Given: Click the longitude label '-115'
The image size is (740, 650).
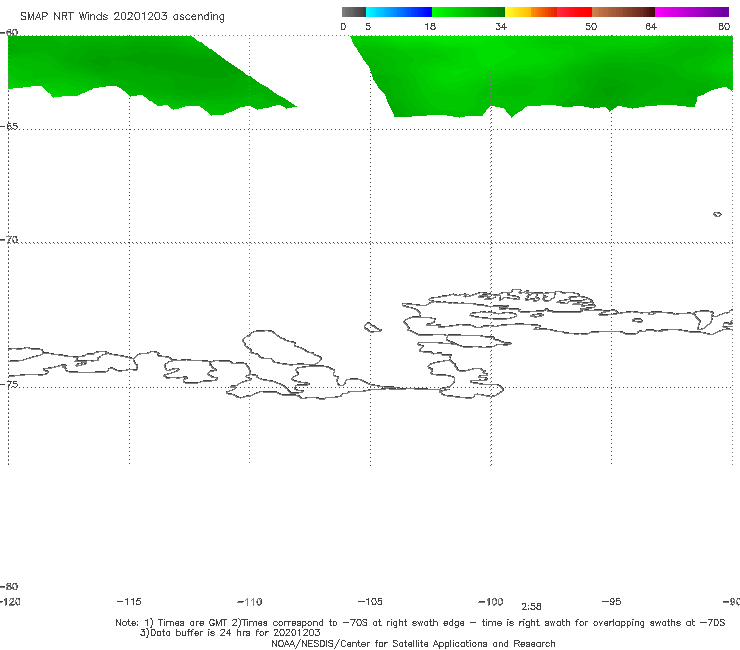Looking at the screenshot, I should click(x=129, y=601).
